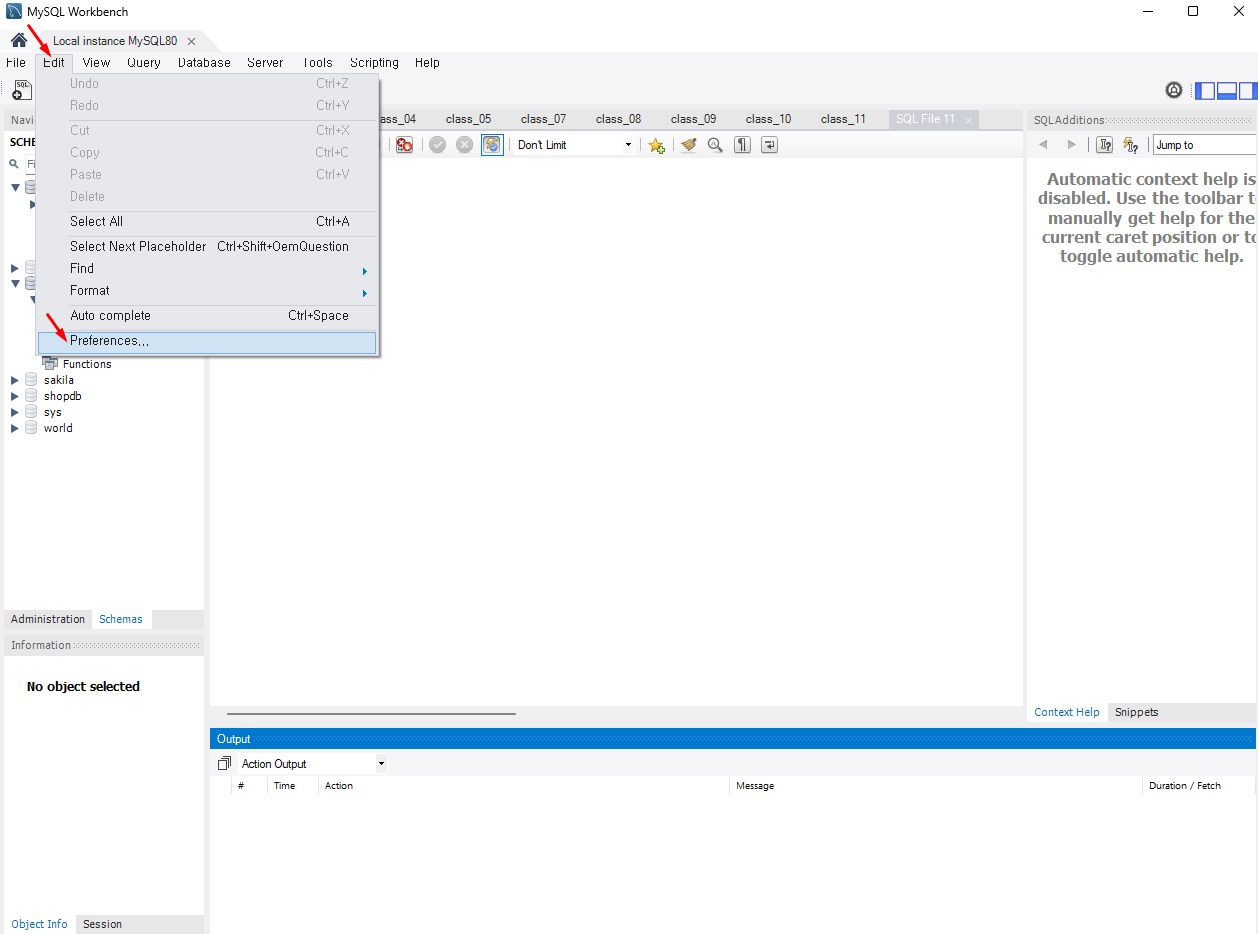
Task: Switch to the class_08 tab
Action: 619,119
